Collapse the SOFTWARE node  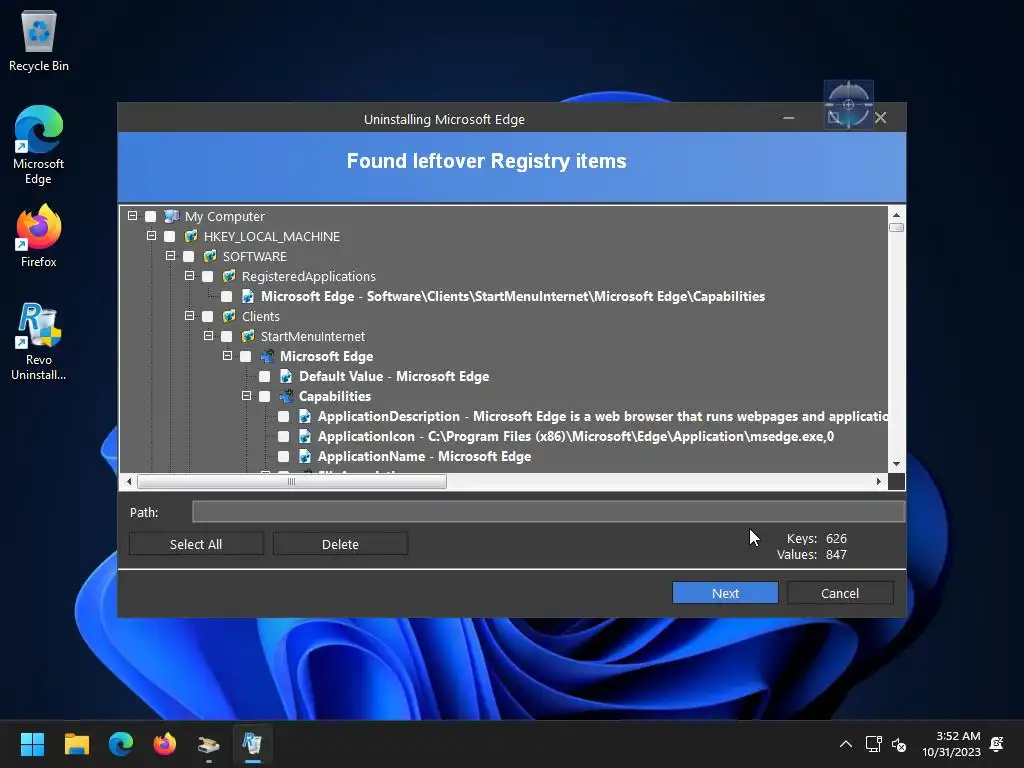point(170,255)
